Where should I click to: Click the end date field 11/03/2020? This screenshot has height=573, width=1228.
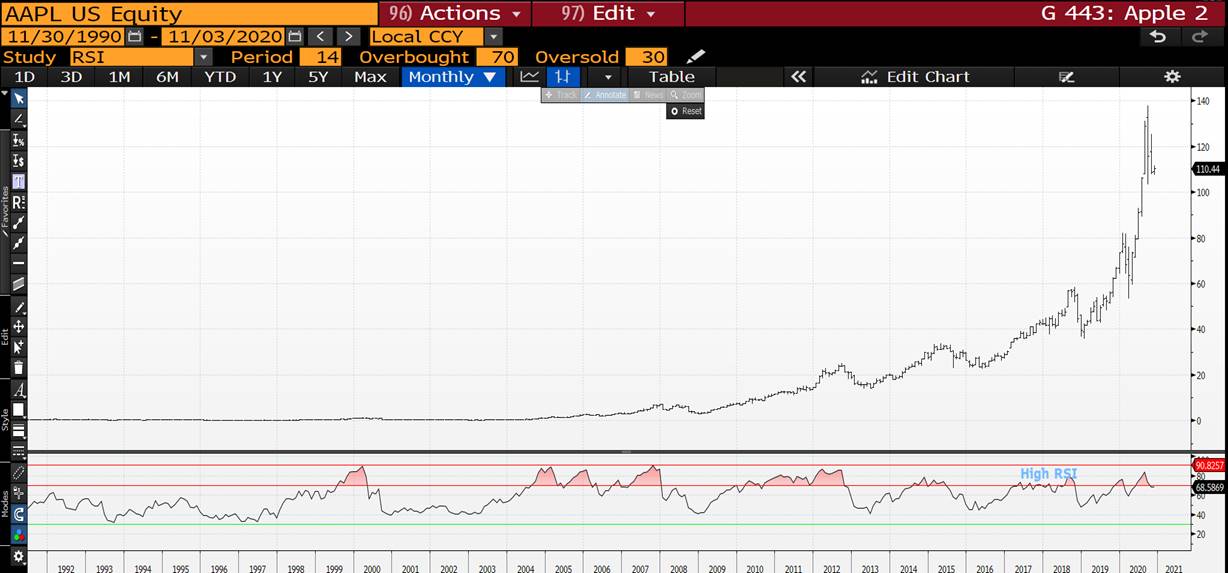(224, 37)
